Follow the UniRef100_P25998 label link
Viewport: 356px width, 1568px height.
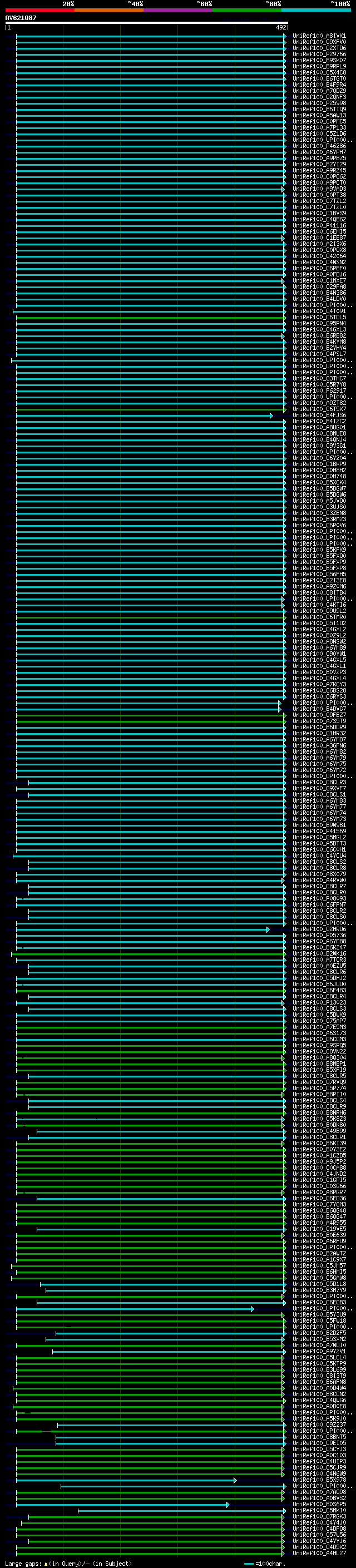[319, 103]
